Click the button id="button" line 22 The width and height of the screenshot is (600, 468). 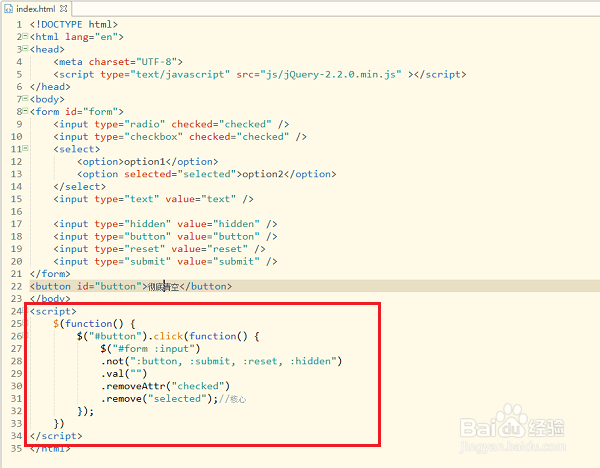pyautogui.click(x=131, y=286)
